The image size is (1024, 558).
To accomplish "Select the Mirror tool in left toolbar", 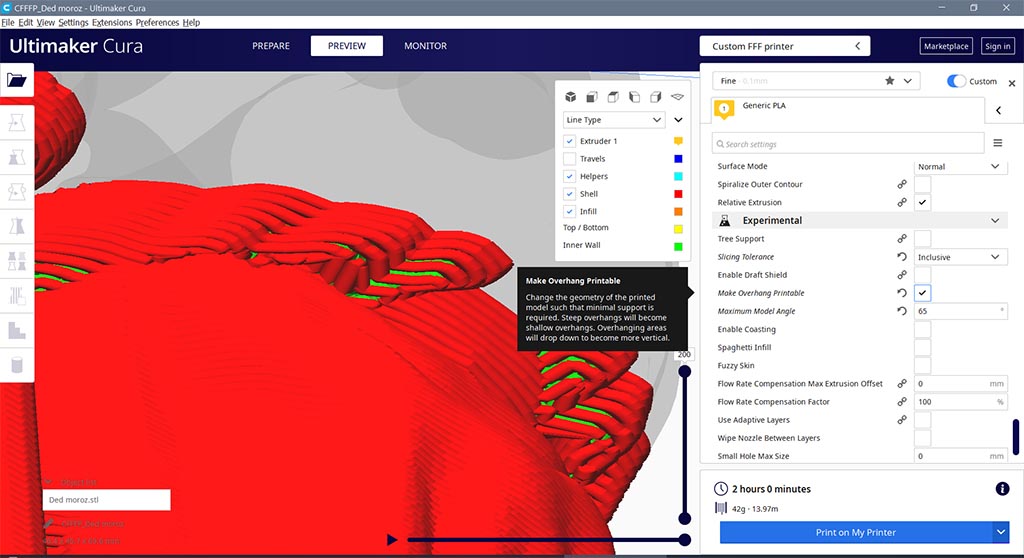I will (17, 227).
